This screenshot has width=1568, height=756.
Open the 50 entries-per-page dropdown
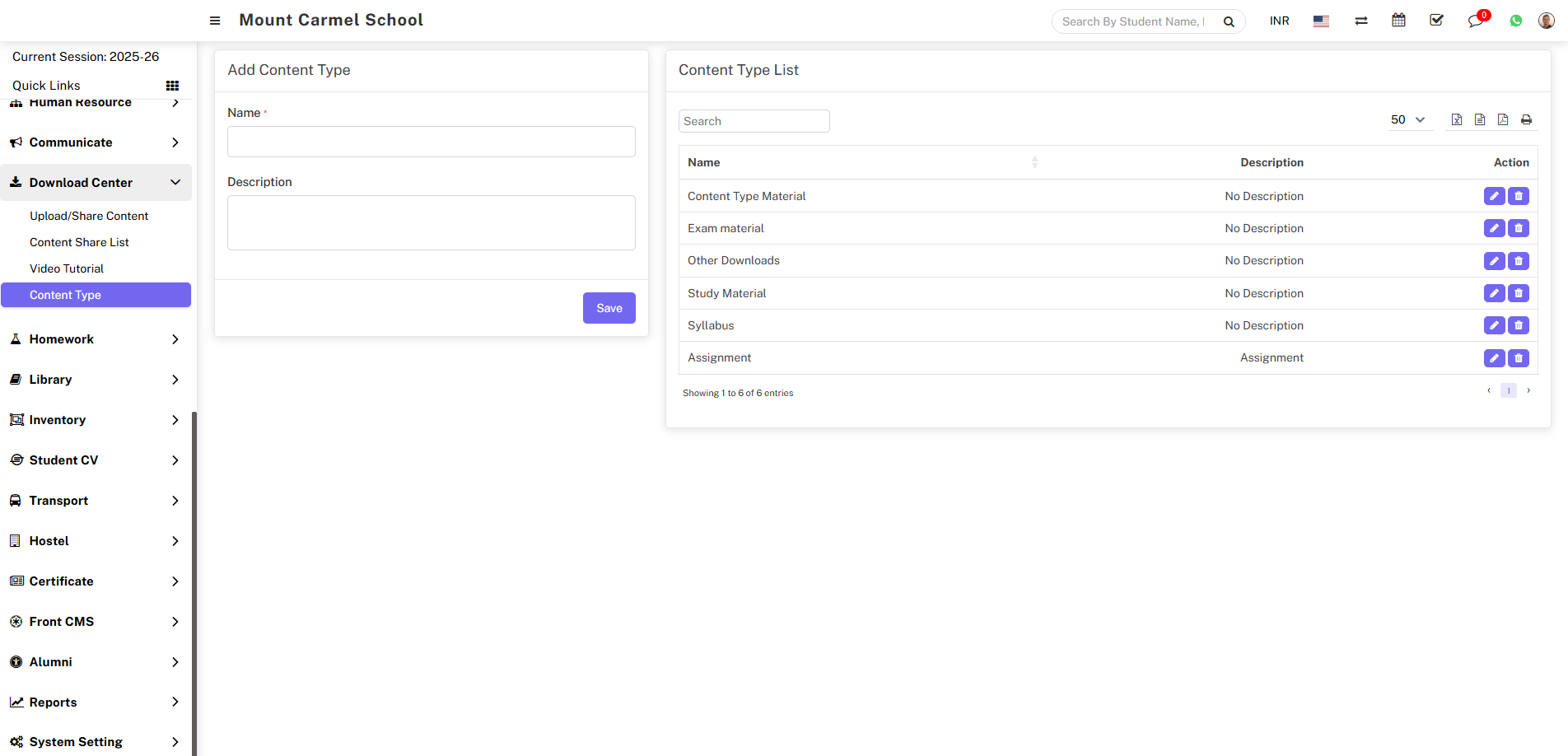[x=1407, y=120]
